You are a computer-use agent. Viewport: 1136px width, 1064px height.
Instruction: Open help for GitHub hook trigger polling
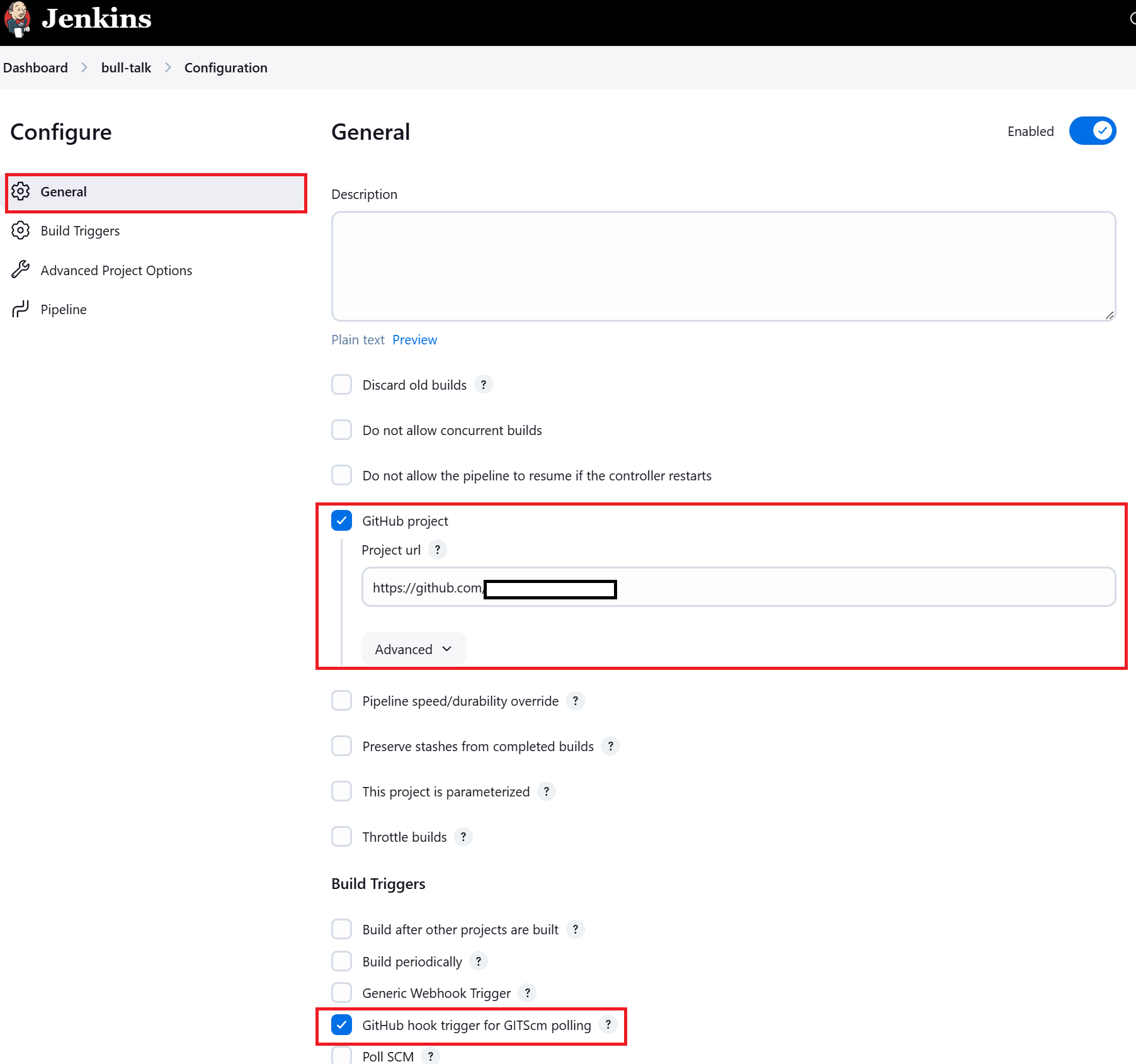pyautogui.click(x=608, y=1025)
